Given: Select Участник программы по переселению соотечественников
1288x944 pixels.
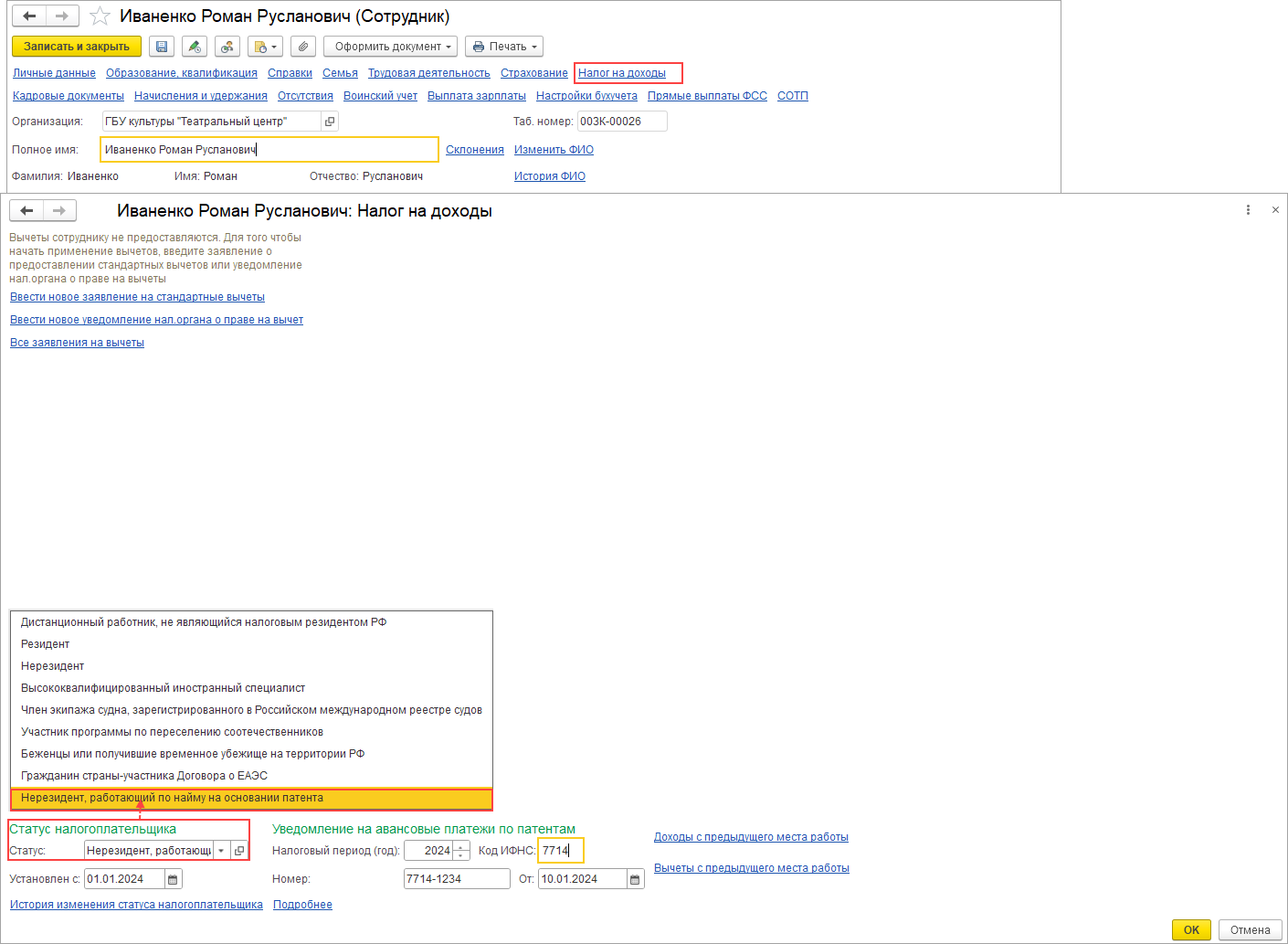Looking at the screenshot, I should 251,732.
